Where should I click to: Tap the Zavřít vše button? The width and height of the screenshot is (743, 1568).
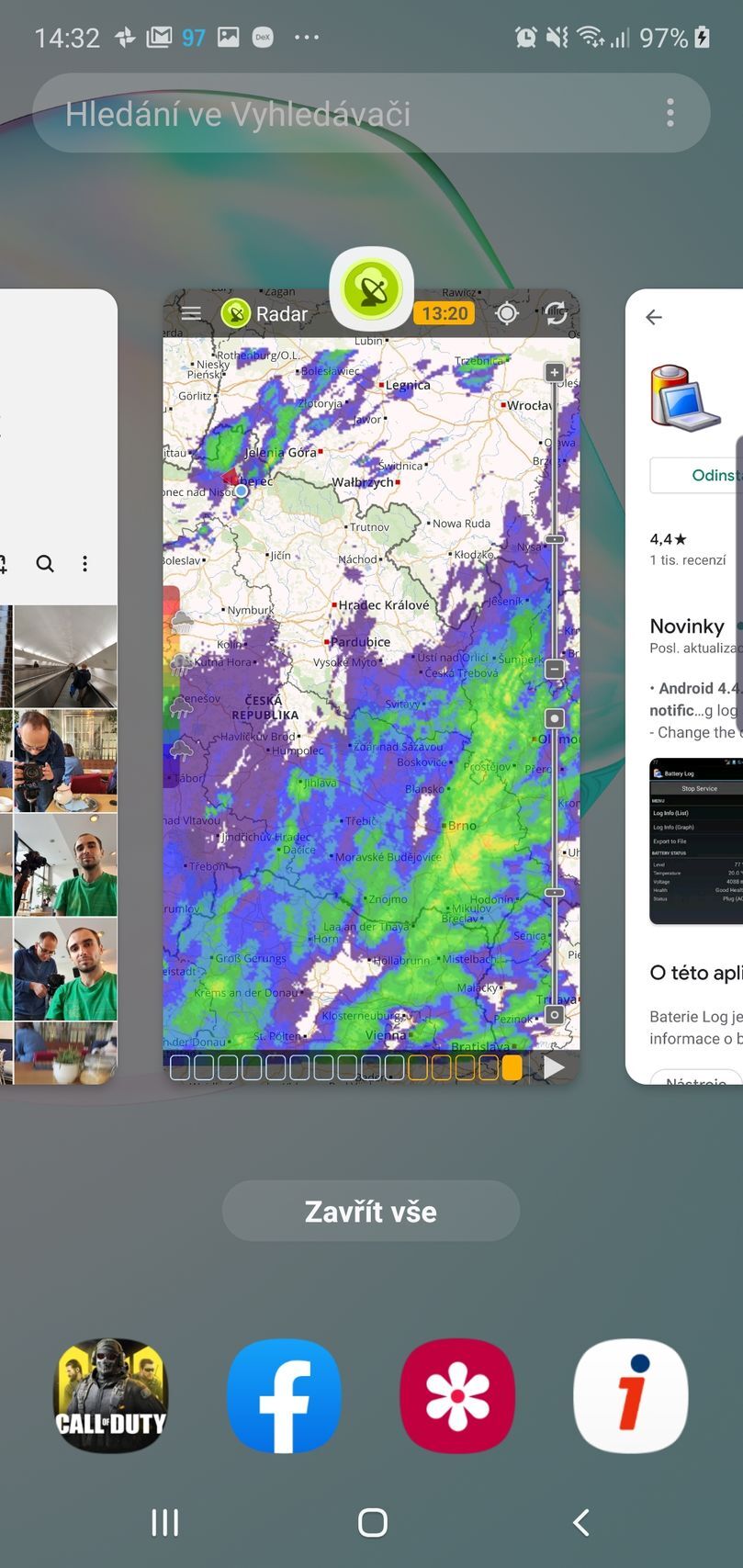pyautogui.click(x=371, y=1211)
